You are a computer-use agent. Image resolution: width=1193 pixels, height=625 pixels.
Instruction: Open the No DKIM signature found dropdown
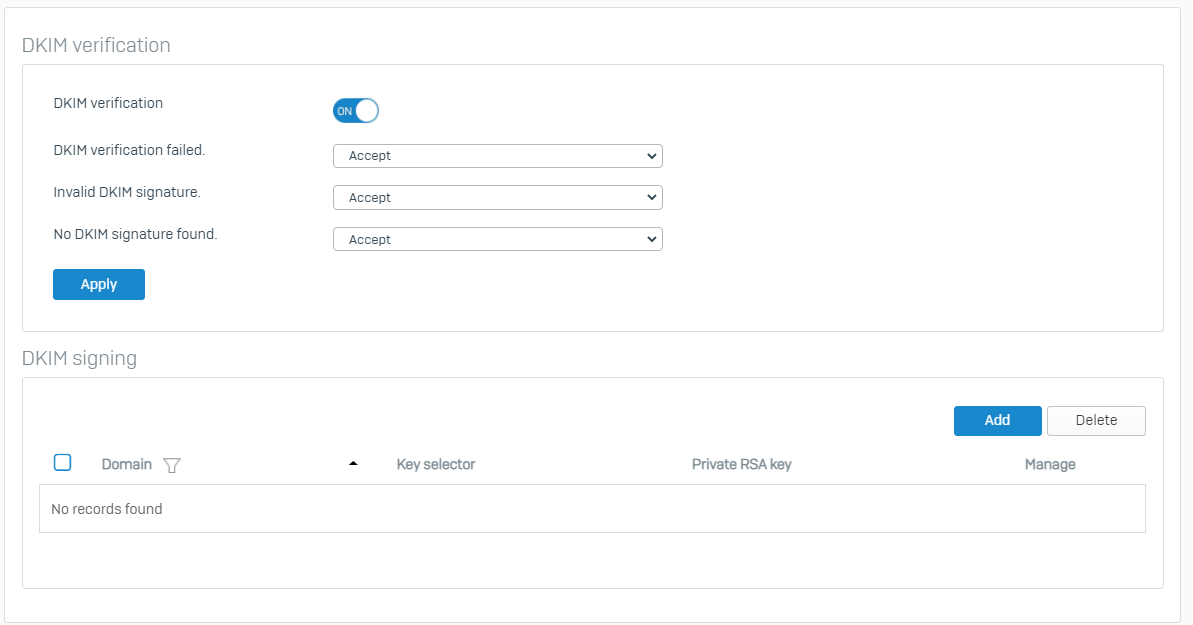pyautogui.click(x=497, y=240)
